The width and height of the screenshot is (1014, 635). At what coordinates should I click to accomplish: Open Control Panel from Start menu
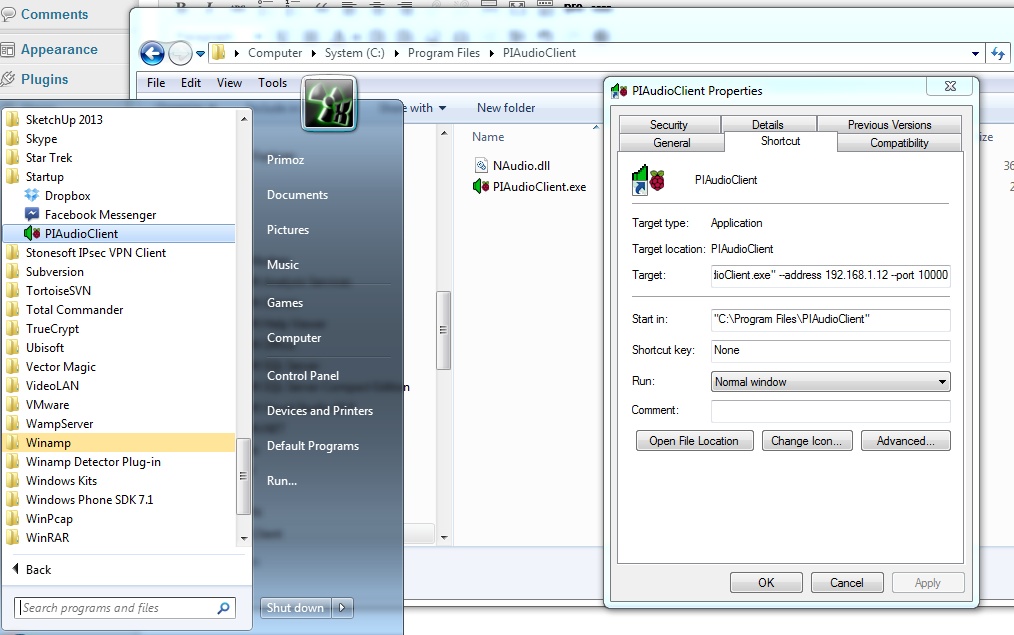[303, 376]
